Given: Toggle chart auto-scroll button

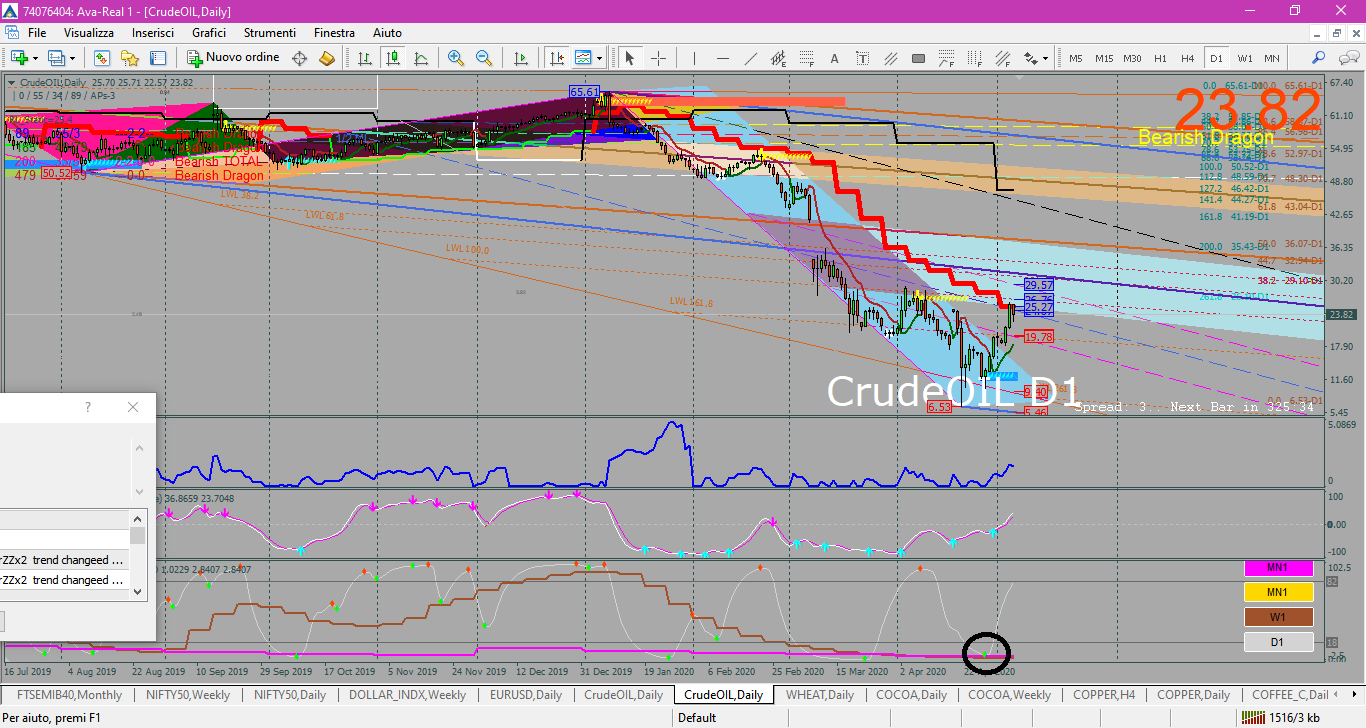Looking at the screenshot, I should click(521, 58).
